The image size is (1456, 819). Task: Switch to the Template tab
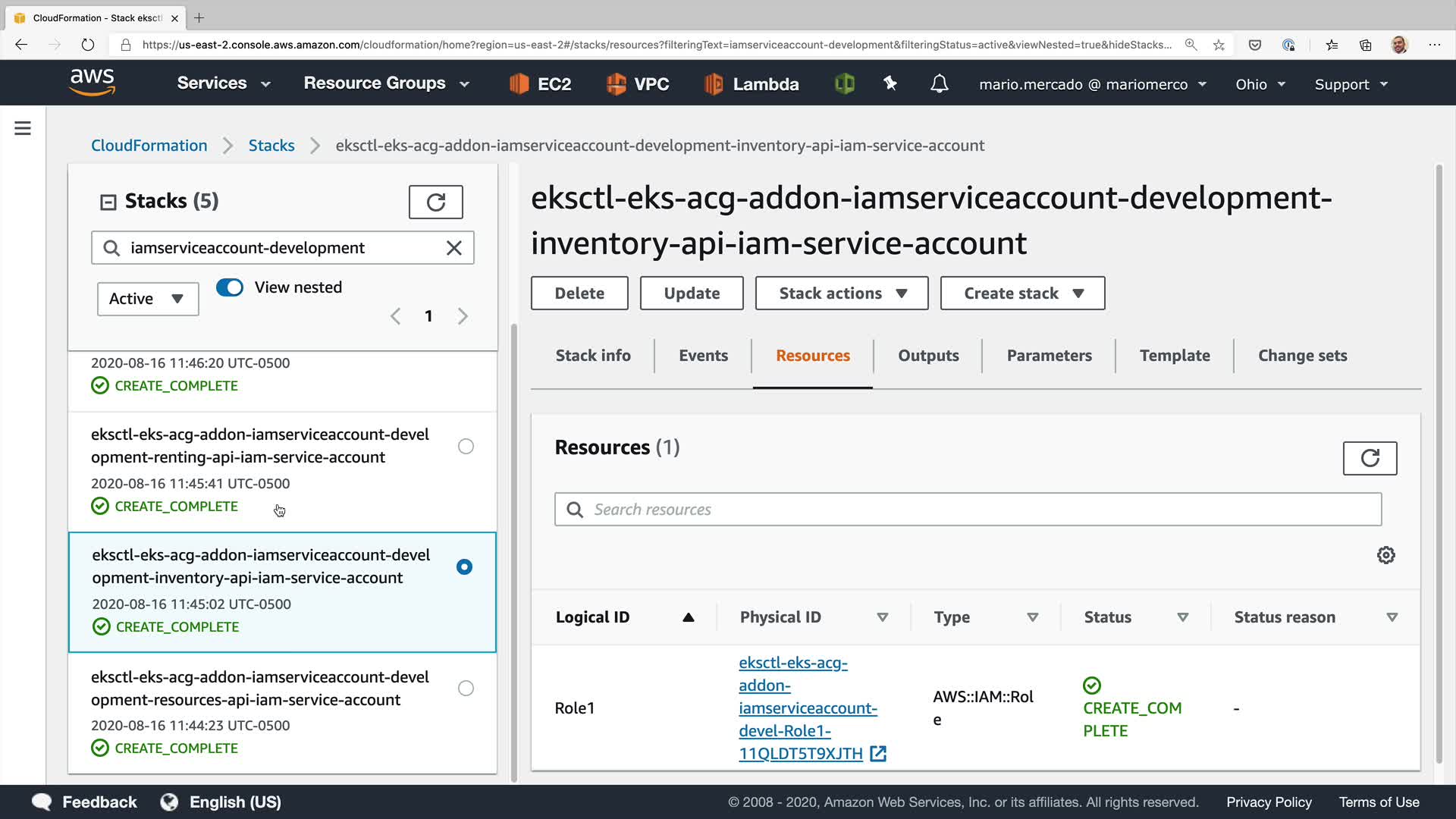pos(1174,356)
